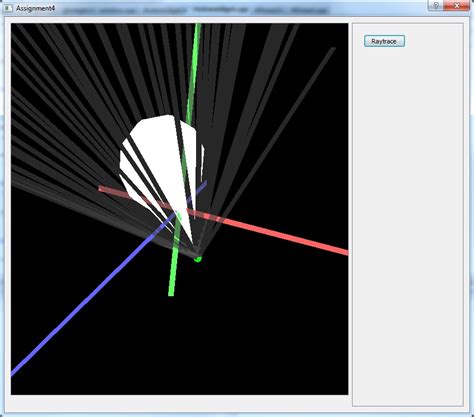Click the Assignment4 window icon

pos(7,8)
